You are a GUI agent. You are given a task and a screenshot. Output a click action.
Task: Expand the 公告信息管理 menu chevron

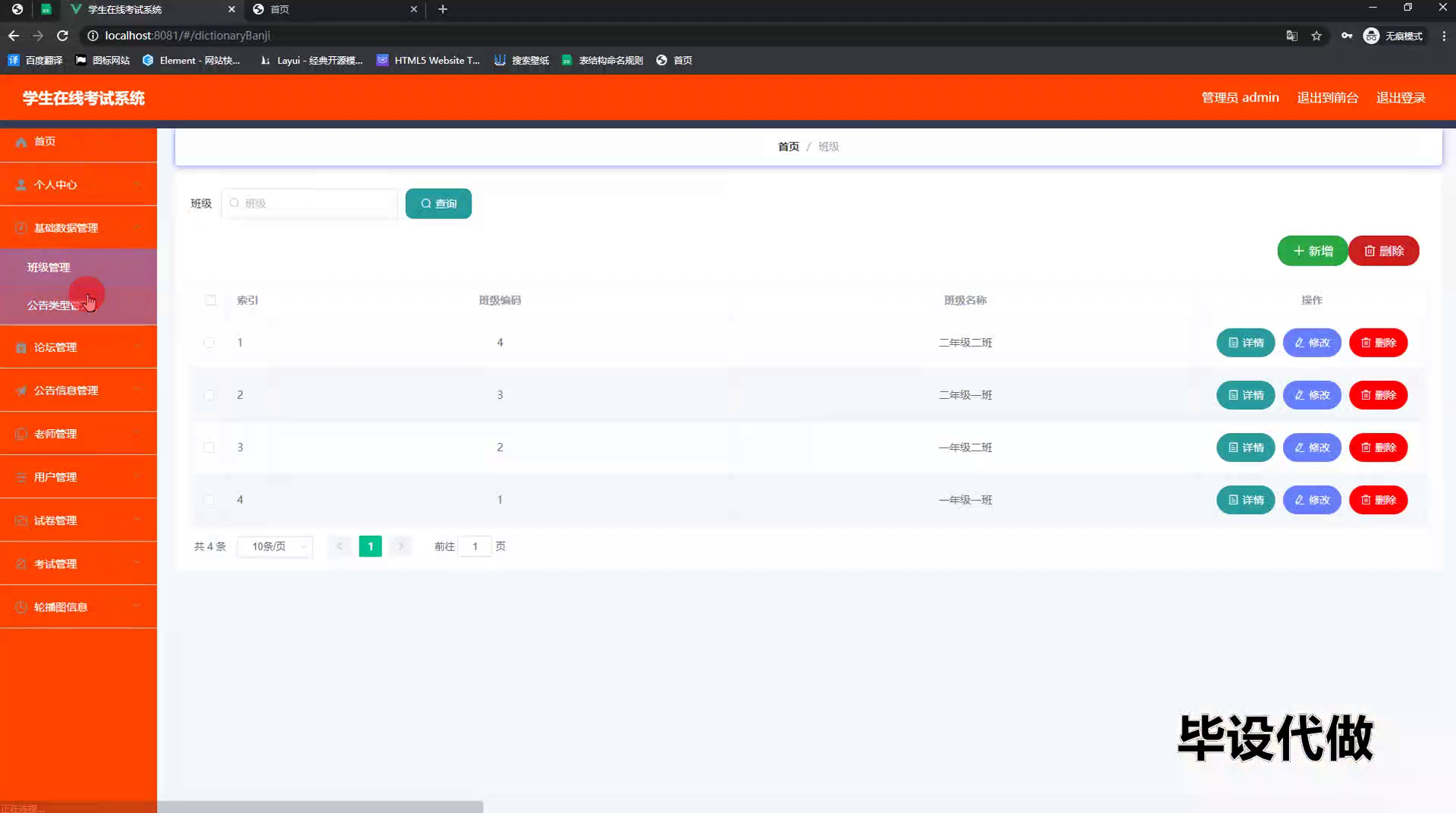137,391
